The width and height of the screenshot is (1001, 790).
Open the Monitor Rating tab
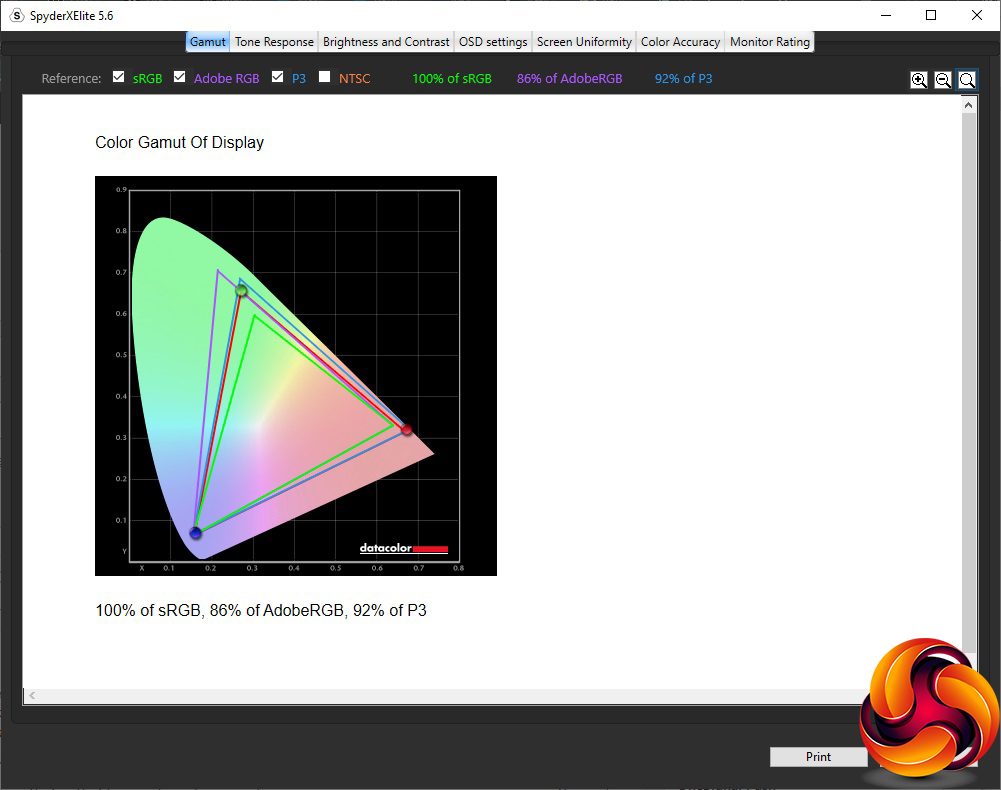(x=770, y=42)
